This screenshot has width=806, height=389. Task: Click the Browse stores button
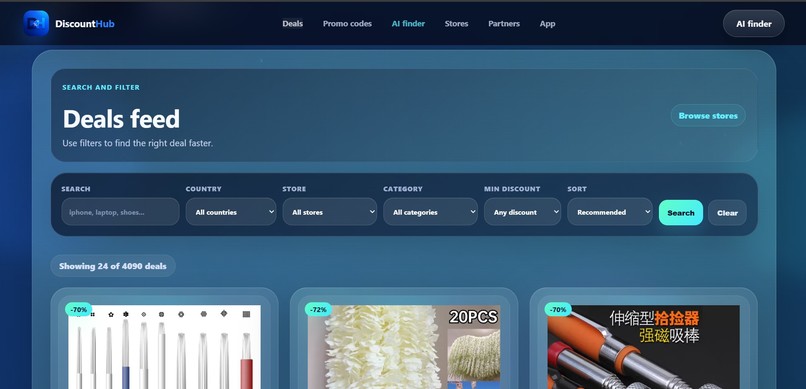(708, 116)
